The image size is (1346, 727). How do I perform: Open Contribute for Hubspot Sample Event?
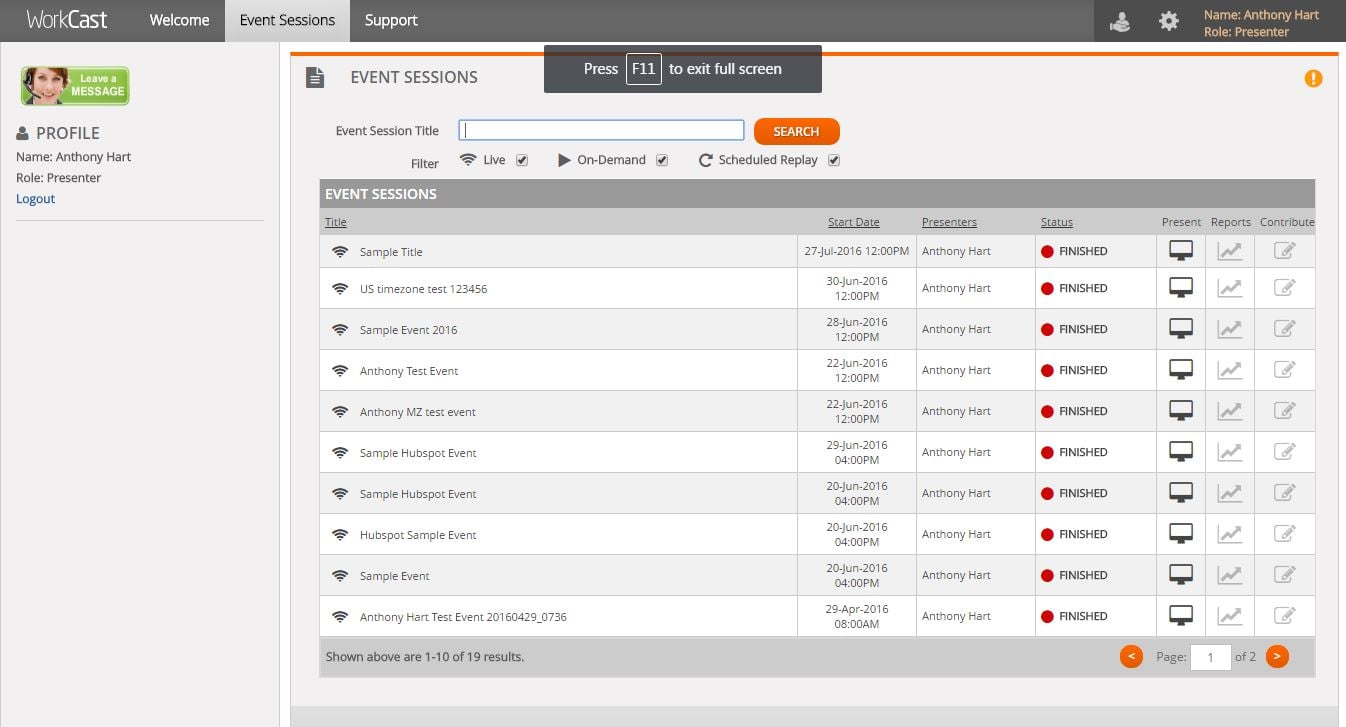(x=1285, y=534)
